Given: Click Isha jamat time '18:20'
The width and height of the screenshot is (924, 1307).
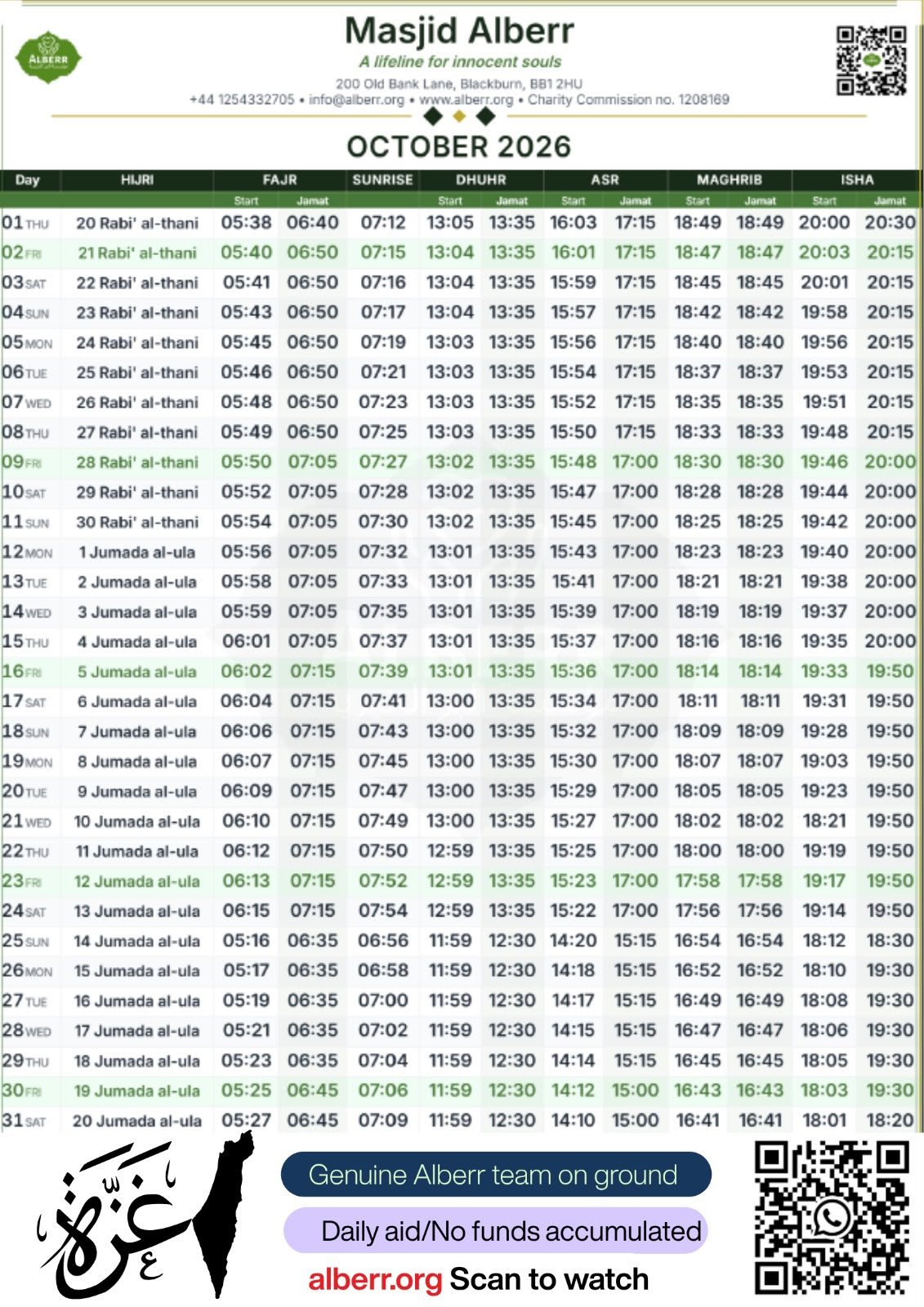Looking at the screenshot, I should 890,1120.
